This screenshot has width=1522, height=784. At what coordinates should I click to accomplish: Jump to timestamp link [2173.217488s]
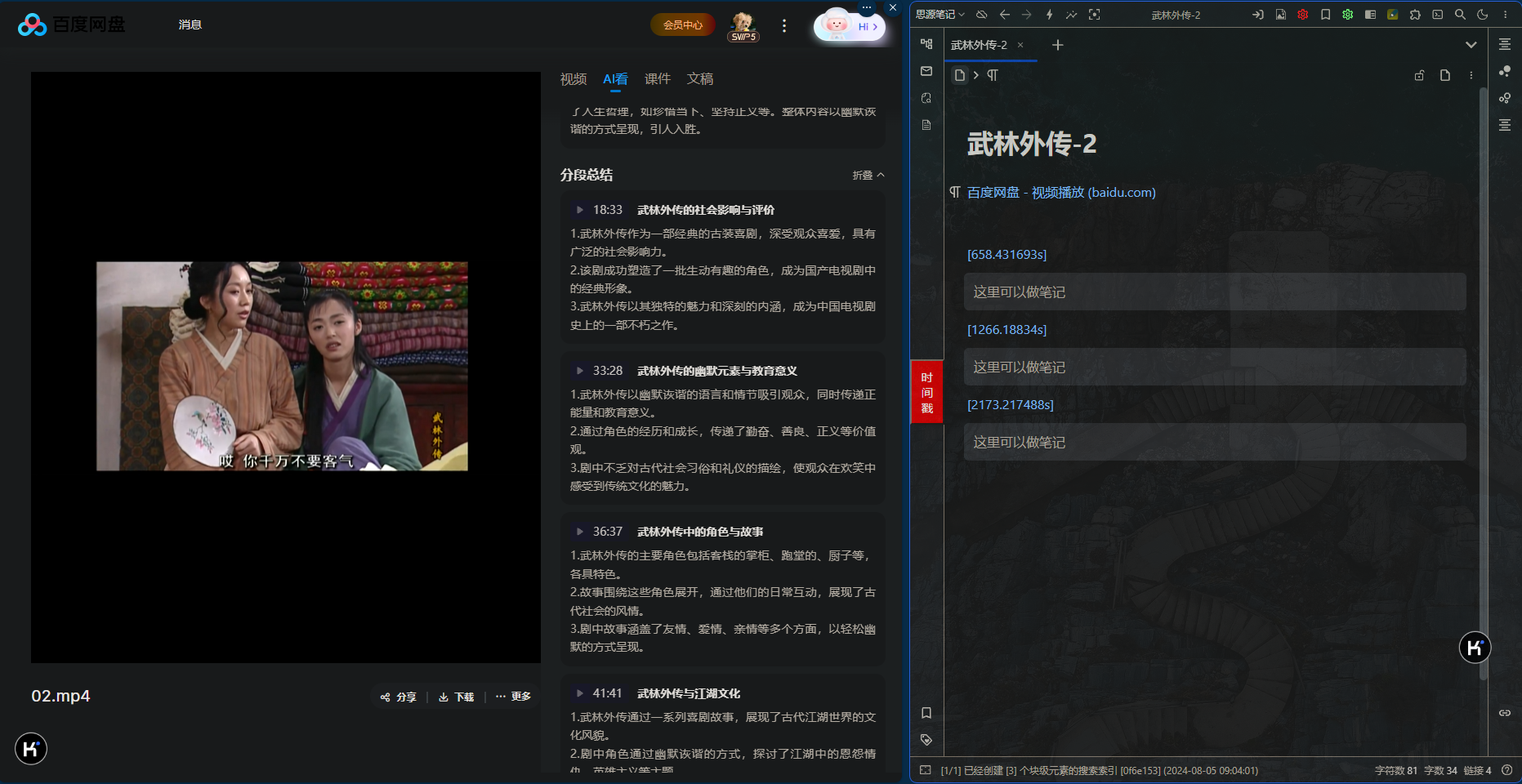(1011, 405)
